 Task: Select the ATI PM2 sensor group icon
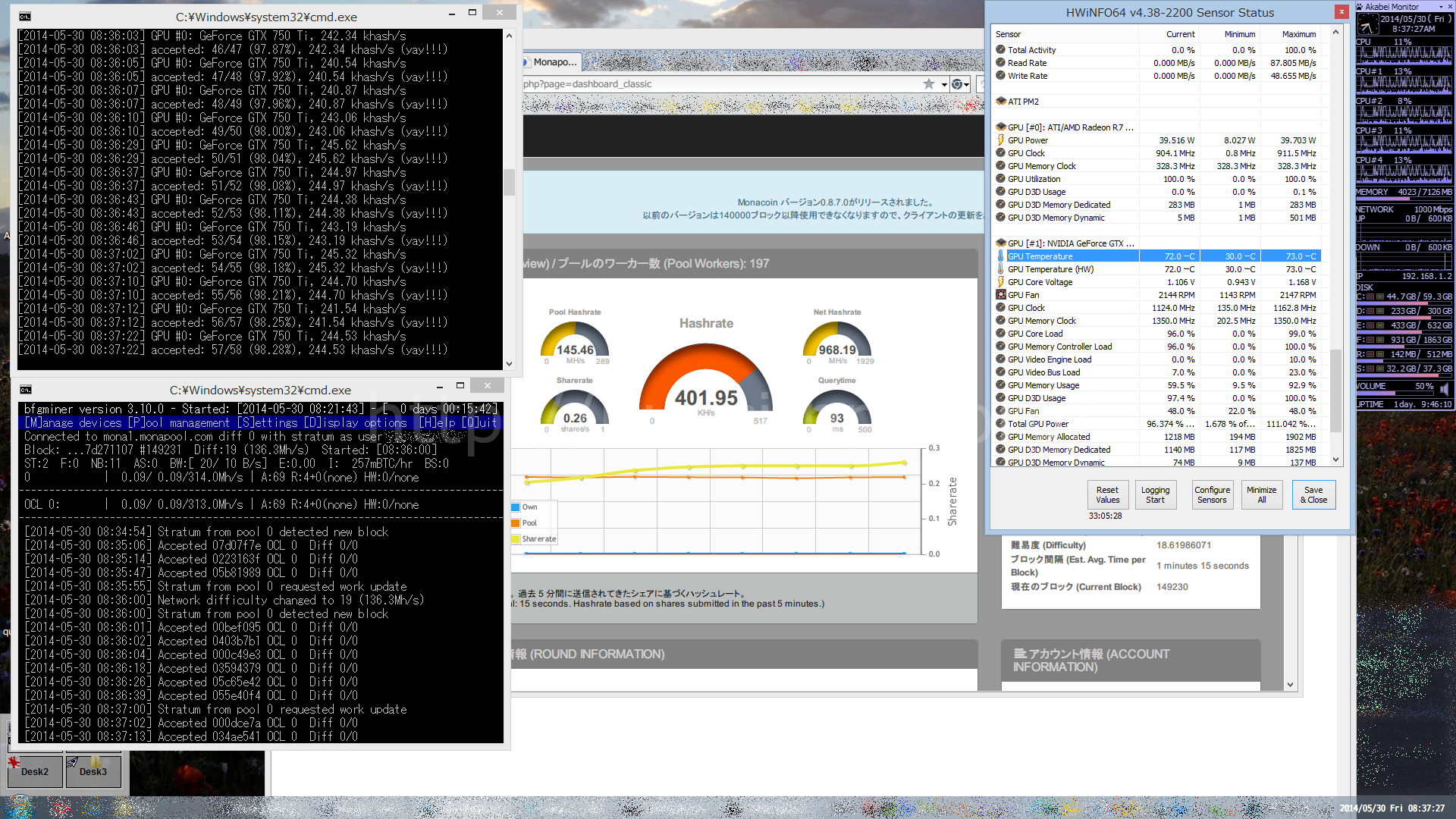tap(1001, 102)
